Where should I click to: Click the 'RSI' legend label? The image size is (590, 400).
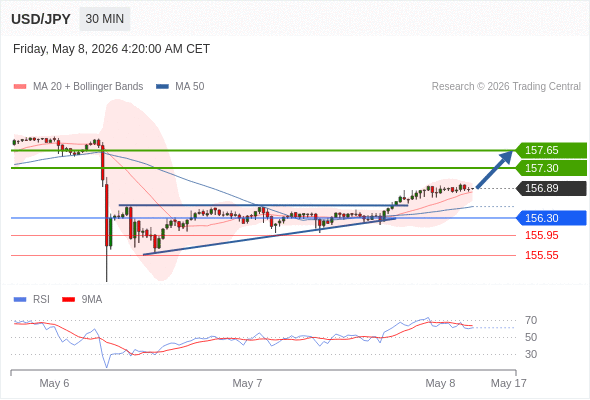(x=41, y=300)
